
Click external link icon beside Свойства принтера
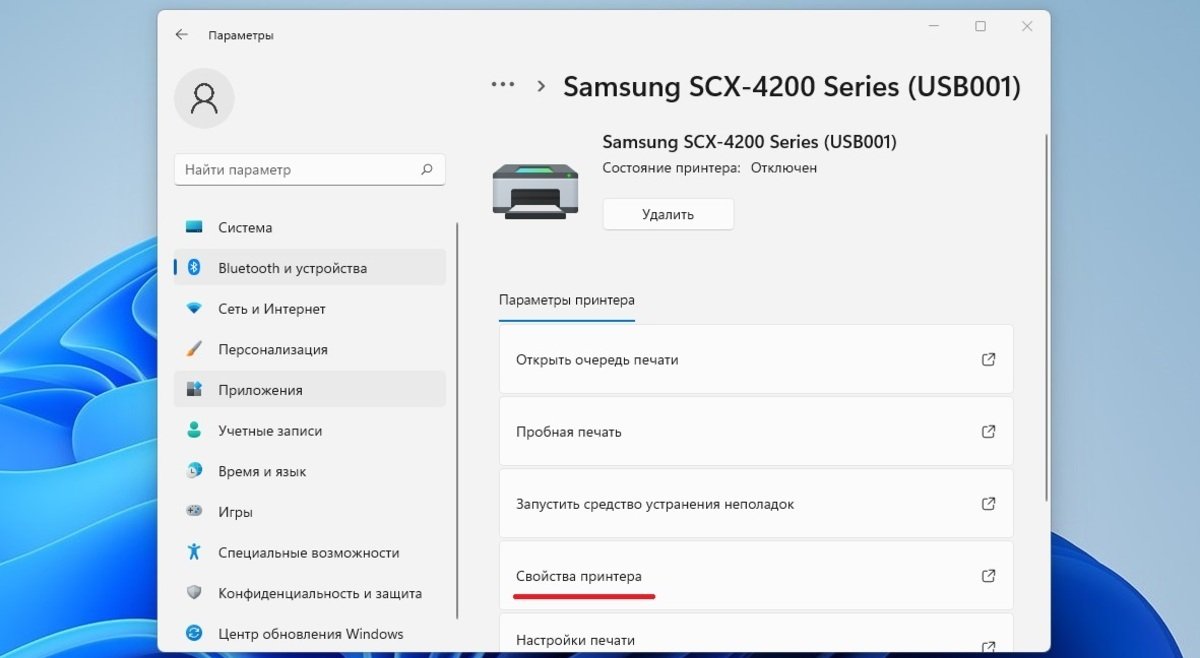point(988,576)
